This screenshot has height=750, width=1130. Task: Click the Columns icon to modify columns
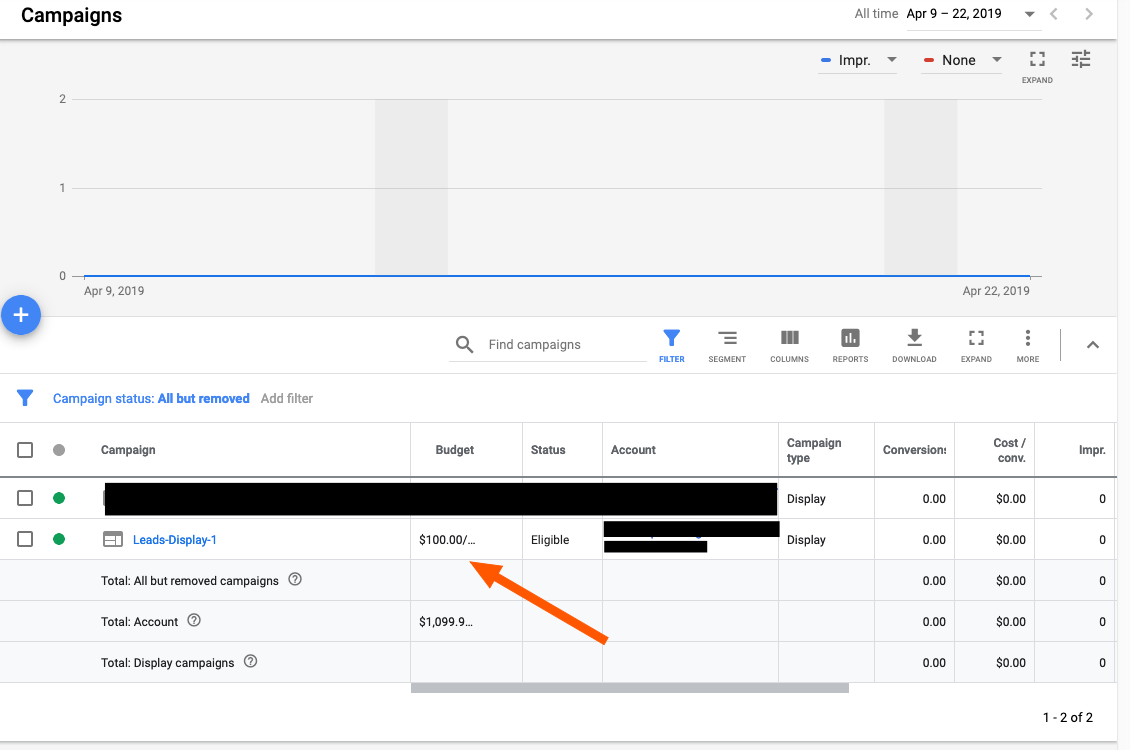(x=789, y=344)
